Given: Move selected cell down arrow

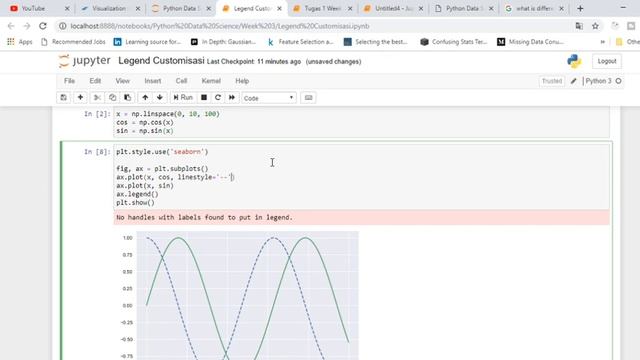Looking at the screenshot, I should point(160,98).
